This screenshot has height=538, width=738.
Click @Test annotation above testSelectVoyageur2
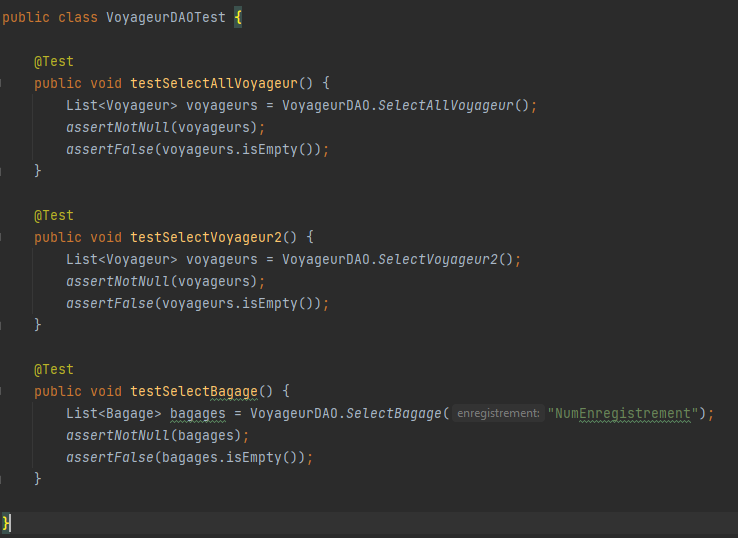(54, 216)
